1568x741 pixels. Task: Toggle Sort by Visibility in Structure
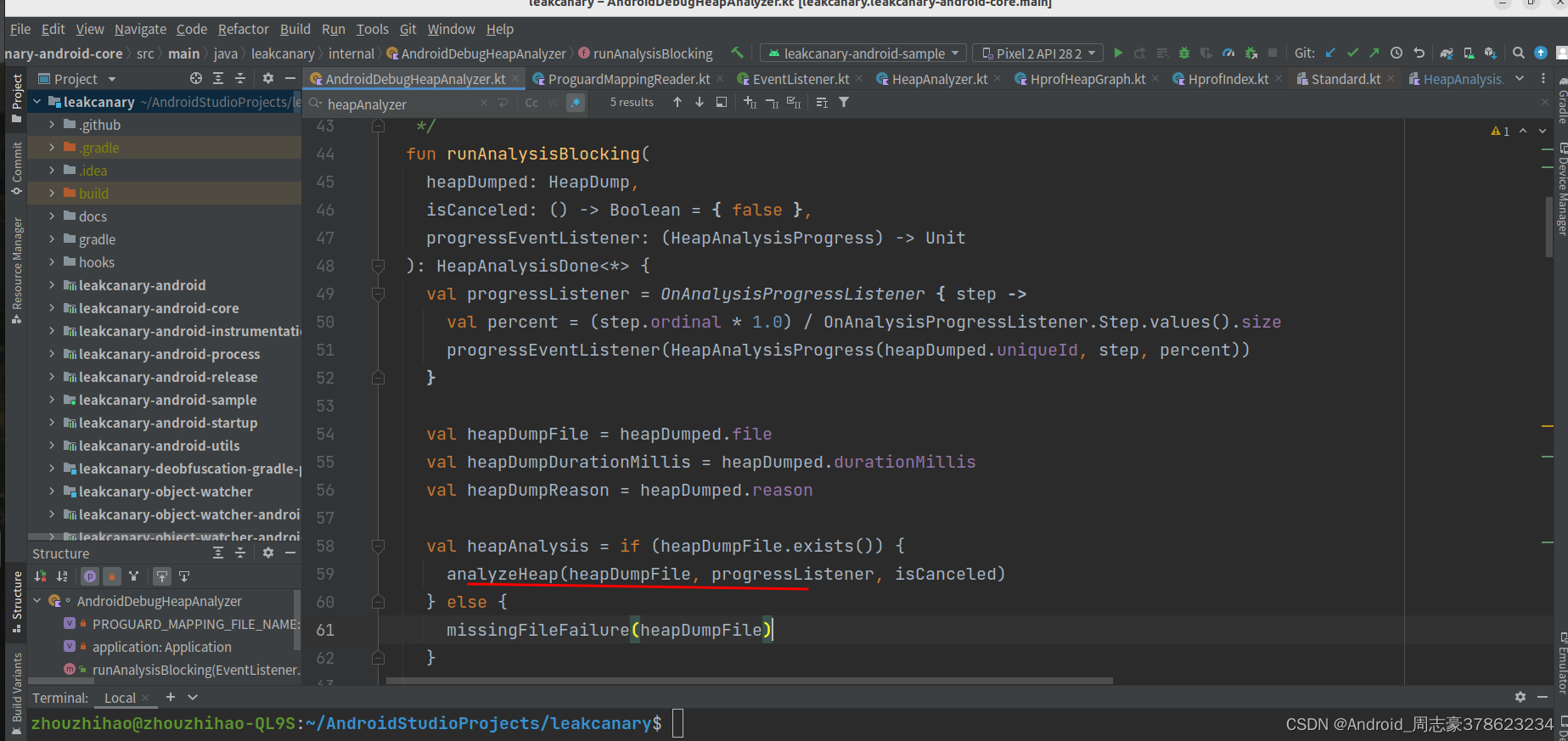[40, 576]
